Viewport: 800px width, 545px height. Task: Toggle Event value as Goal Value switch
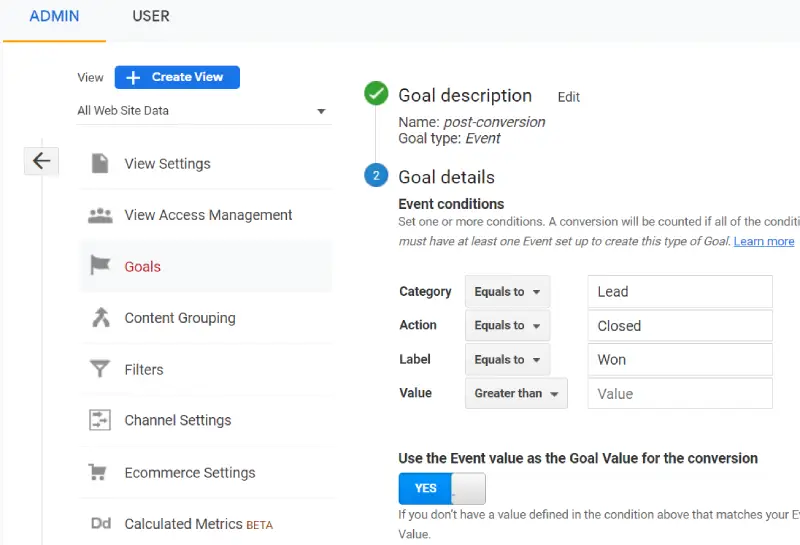click(442, 488)
